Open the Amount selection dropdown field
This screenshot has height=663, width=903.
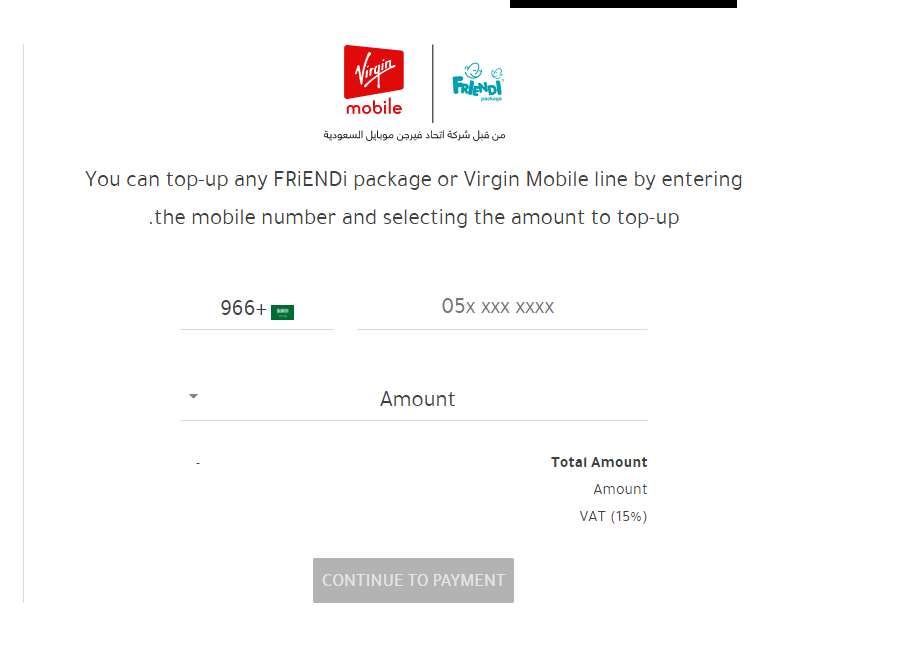413,399
